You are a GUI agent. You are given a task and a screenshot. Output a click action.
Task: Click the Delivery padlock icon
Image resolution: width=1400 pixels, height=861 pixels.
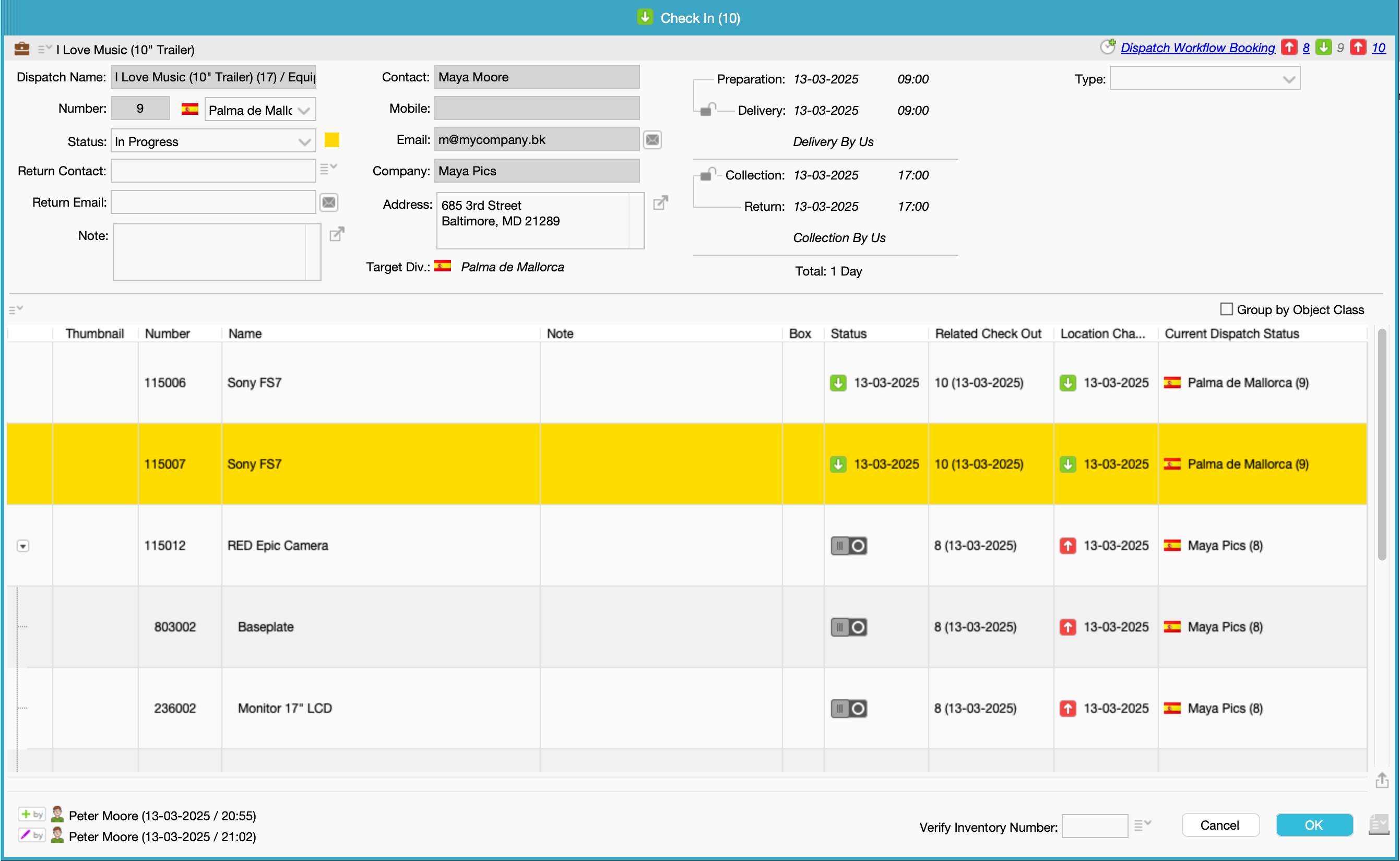[707, 110]
